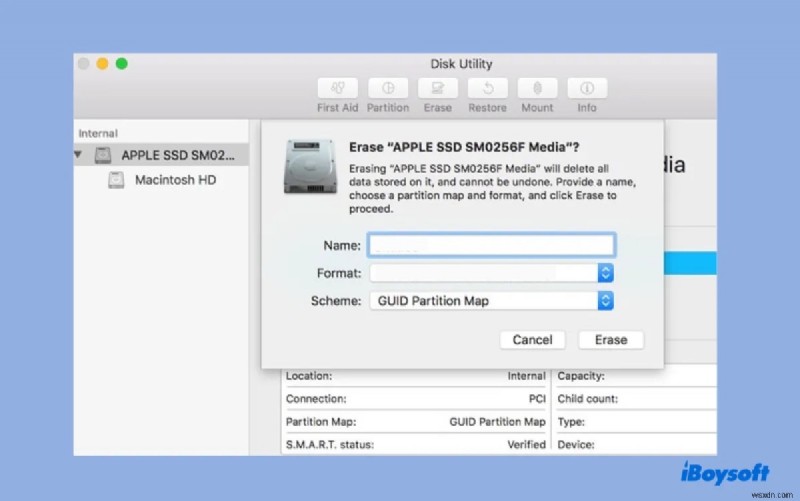800x501 pixels.
Task: Click the Restore toolbar icon
Action: (x=488, y=88)
